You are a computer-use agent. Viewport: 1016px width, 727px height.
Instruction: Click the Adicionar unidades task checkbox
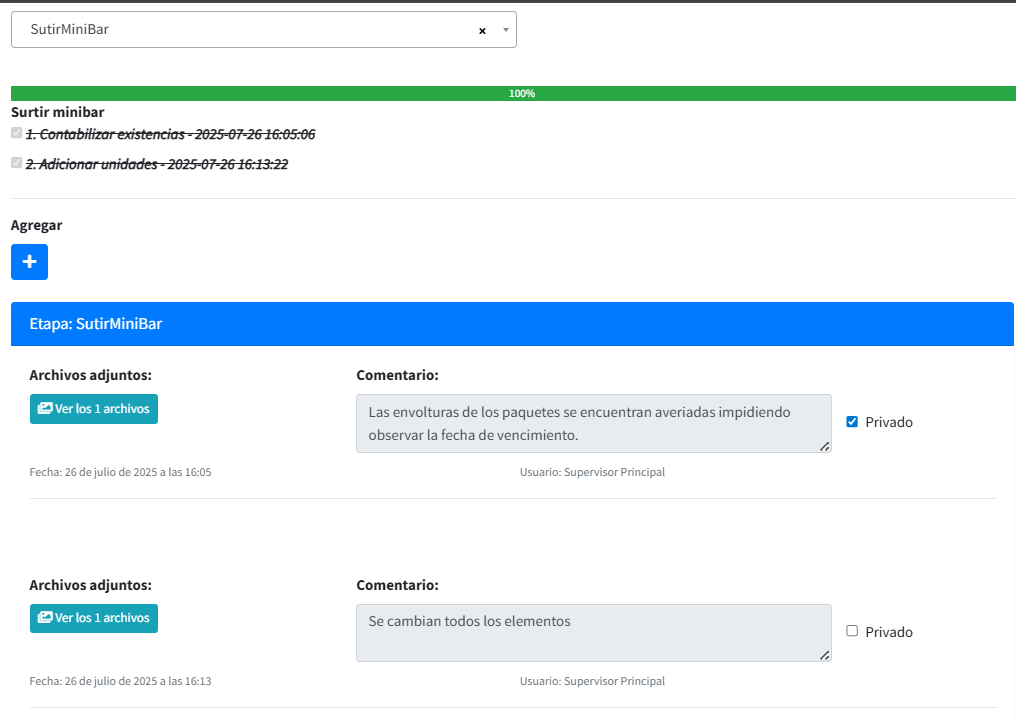16,163
